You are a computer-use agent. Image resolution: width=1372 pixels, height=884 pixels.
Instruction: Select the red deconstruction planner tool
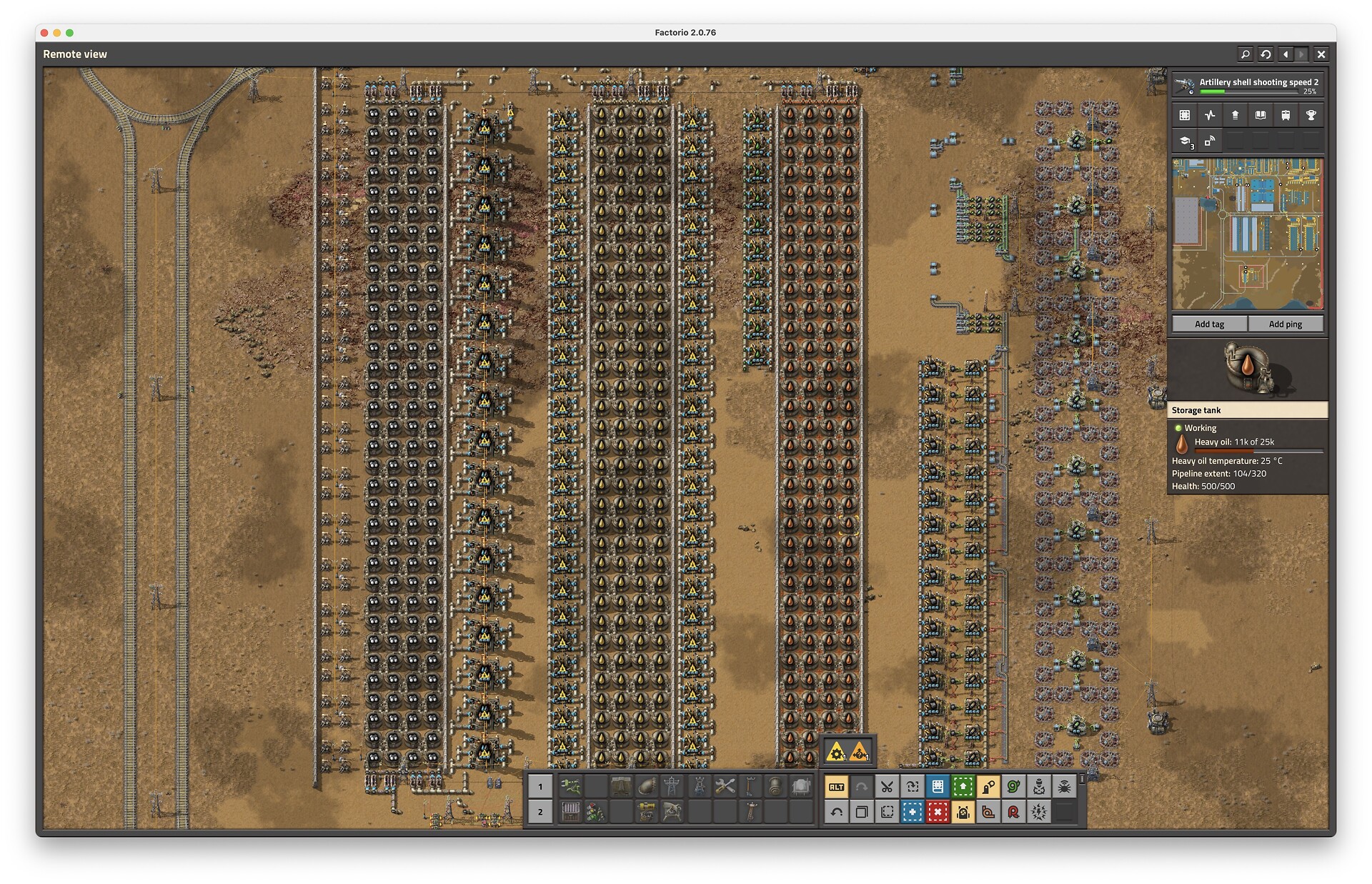(938, 812)
